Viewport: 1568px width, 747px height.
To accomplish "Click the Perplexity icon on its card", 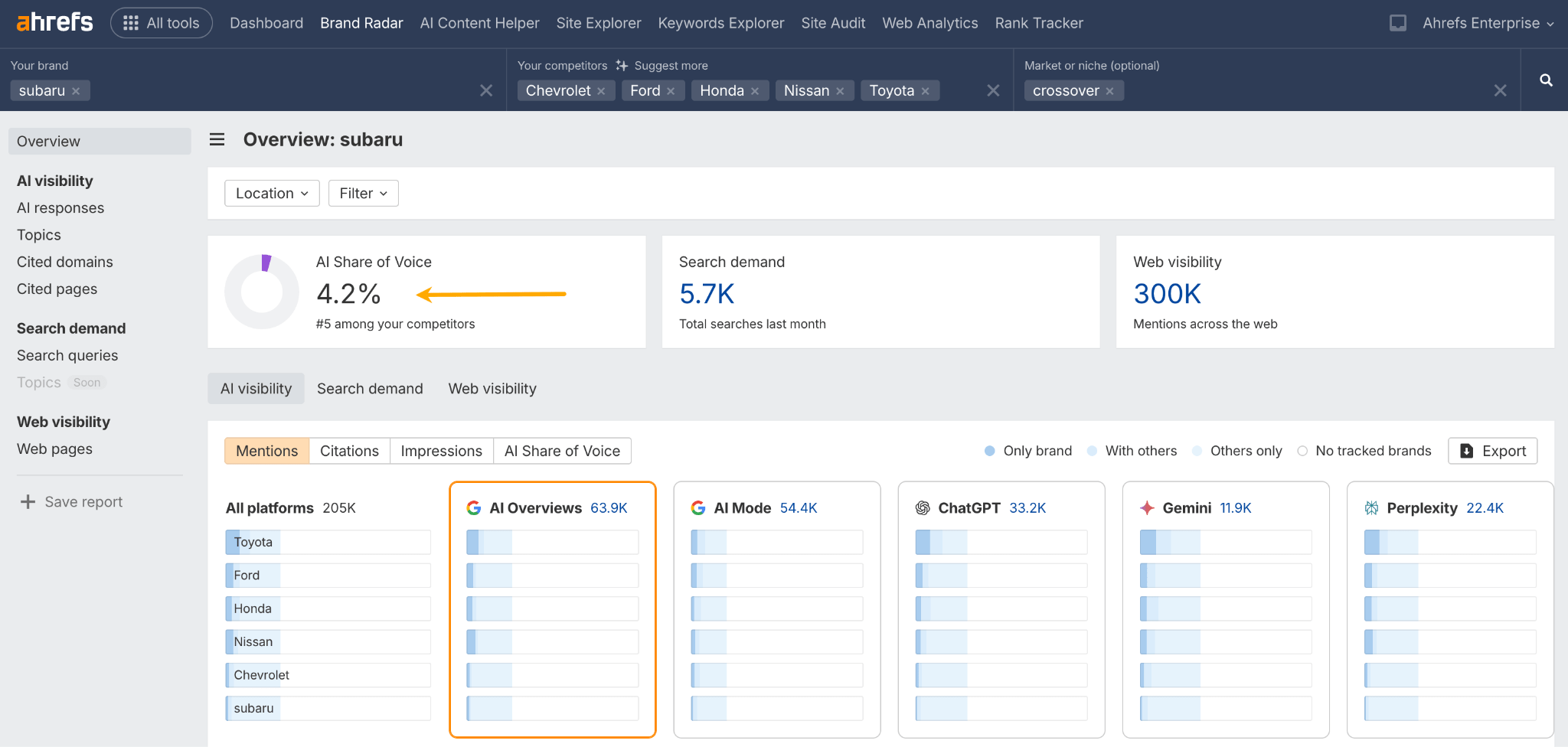I will [x=1370, y=507].
